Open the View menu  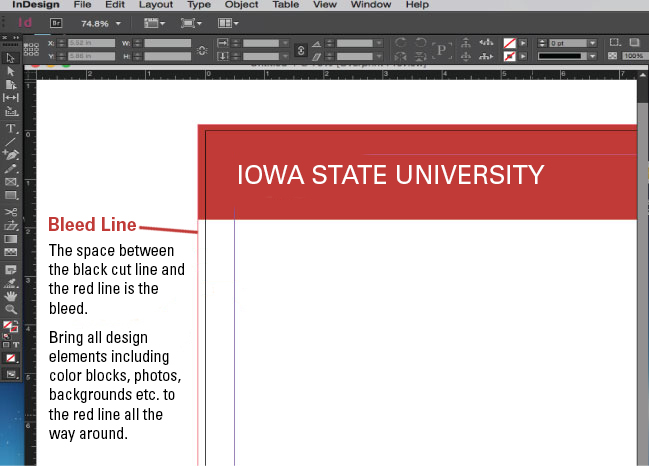tap(324, 5)
